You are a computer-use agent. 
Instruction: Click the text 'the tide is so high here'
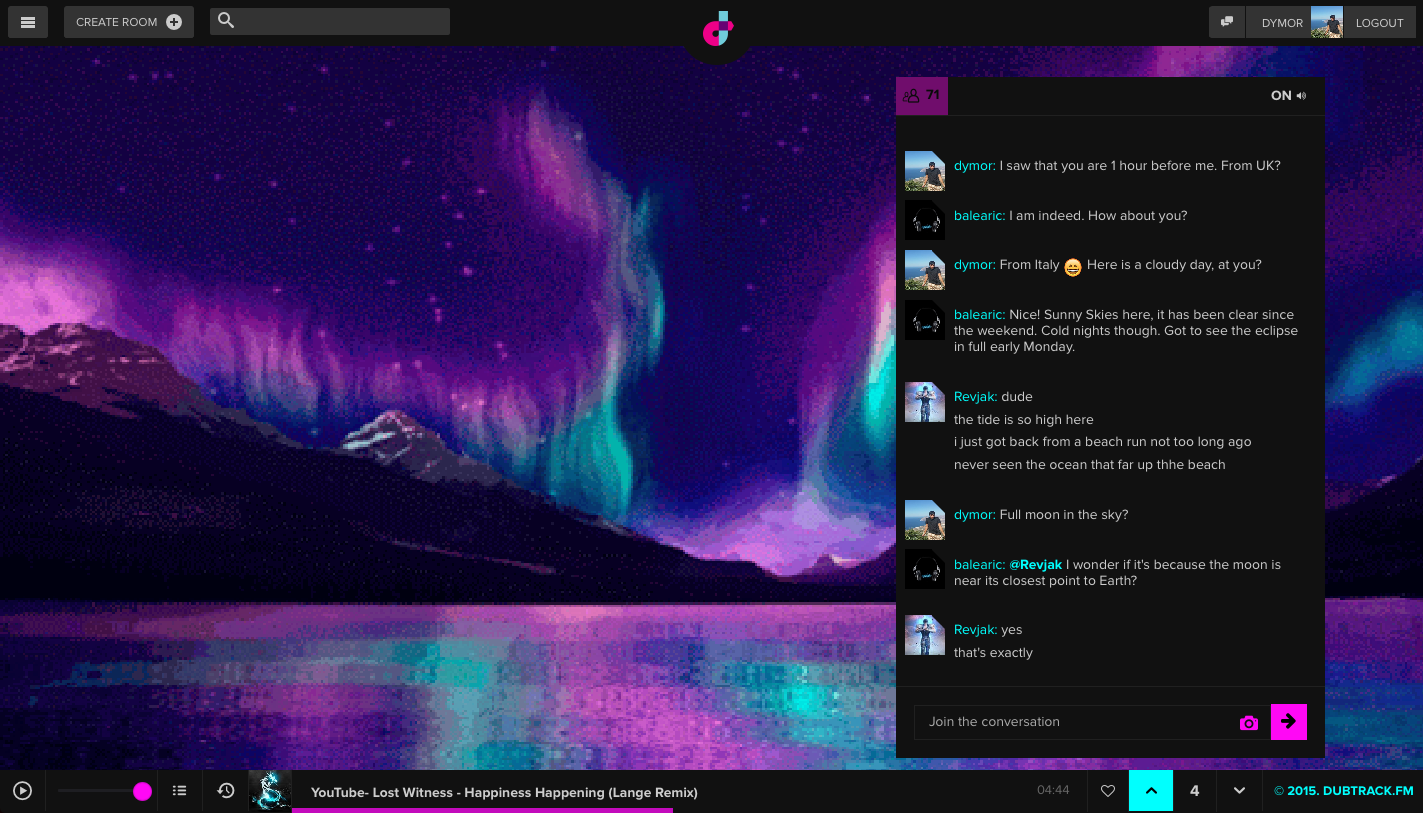tap(1024, 420)
